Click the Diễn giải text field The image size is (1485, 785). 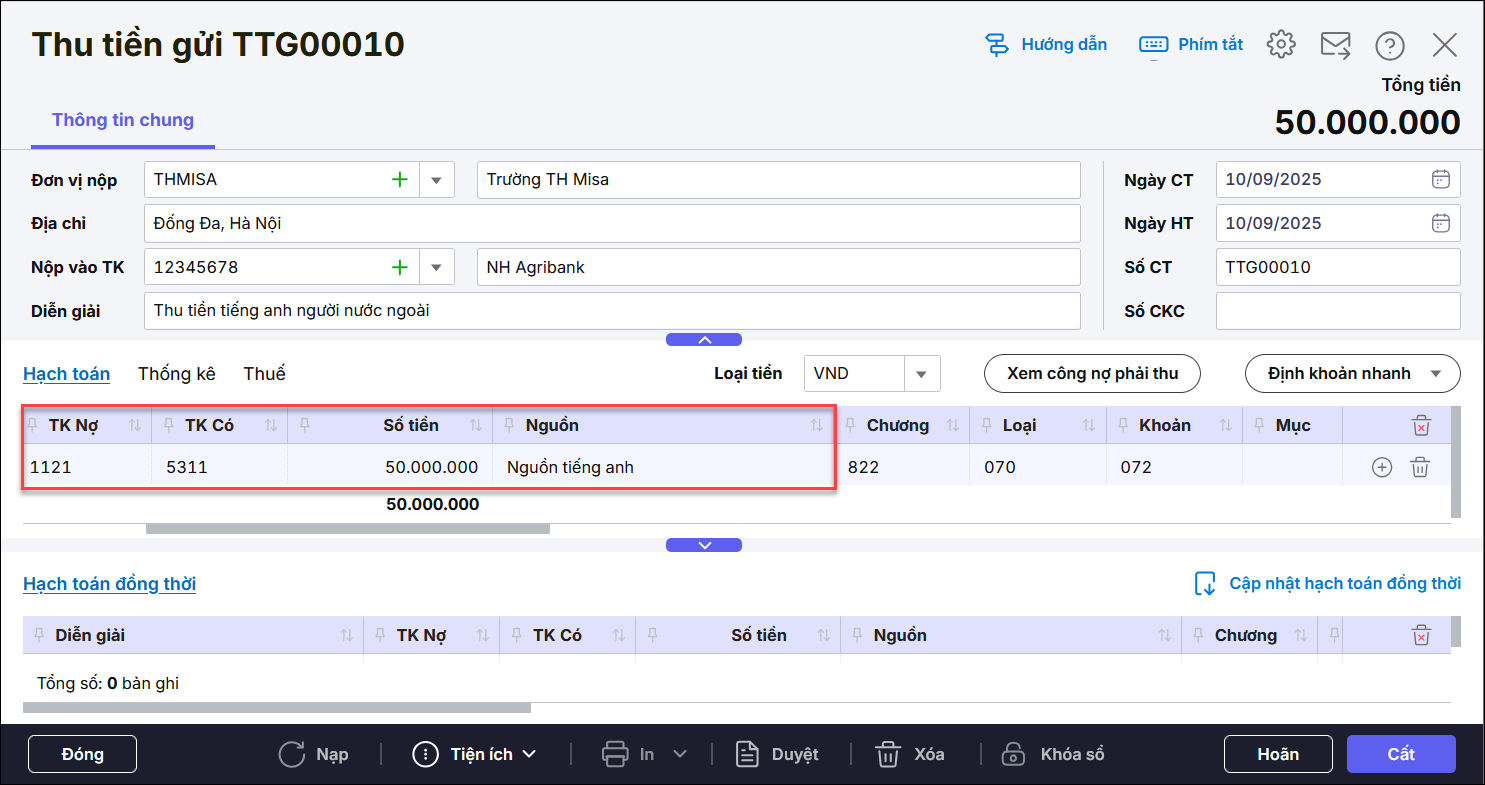click(612, 311)
